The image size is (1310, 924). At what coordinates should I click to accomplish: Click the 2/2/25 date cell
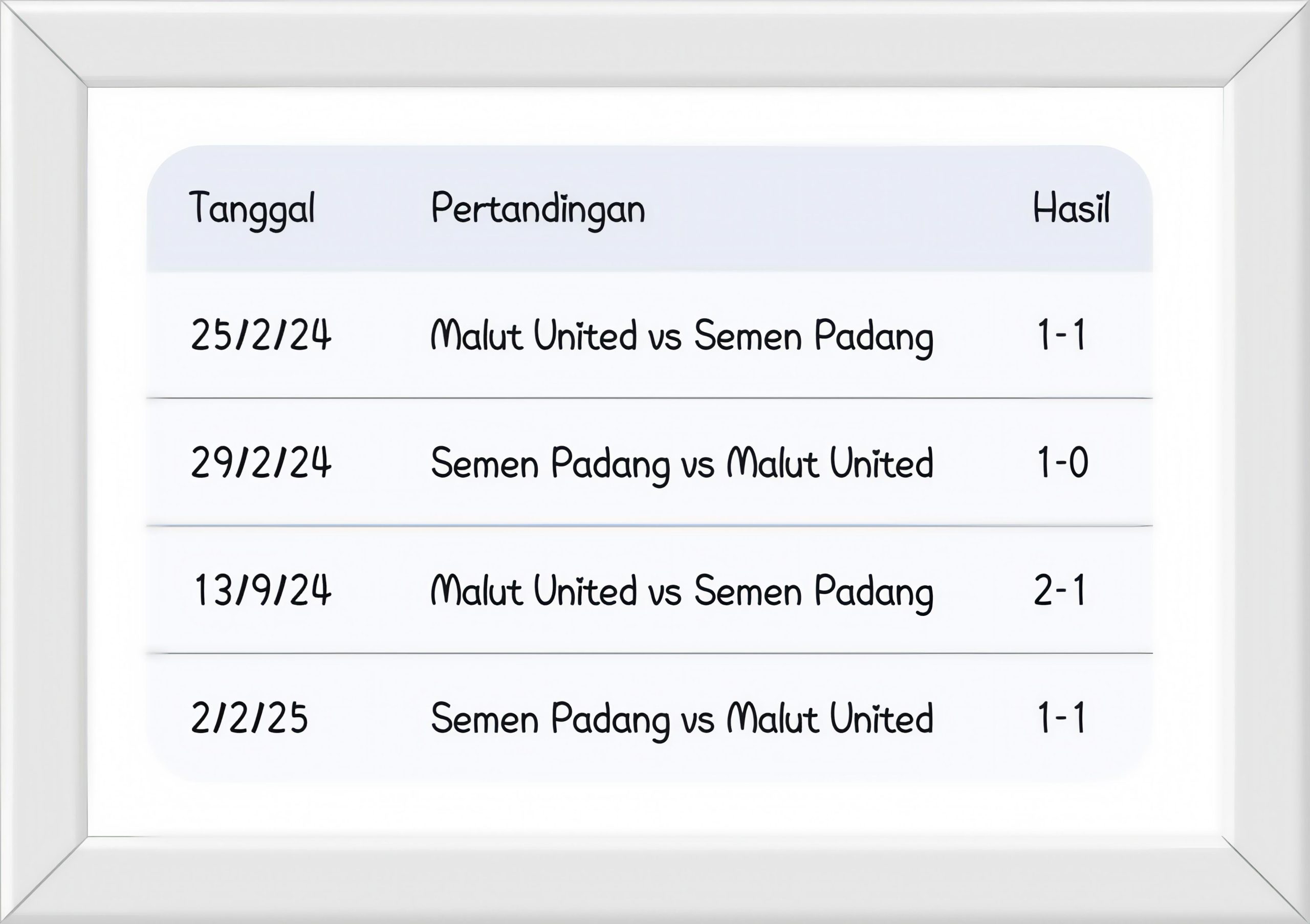(249, 718)
